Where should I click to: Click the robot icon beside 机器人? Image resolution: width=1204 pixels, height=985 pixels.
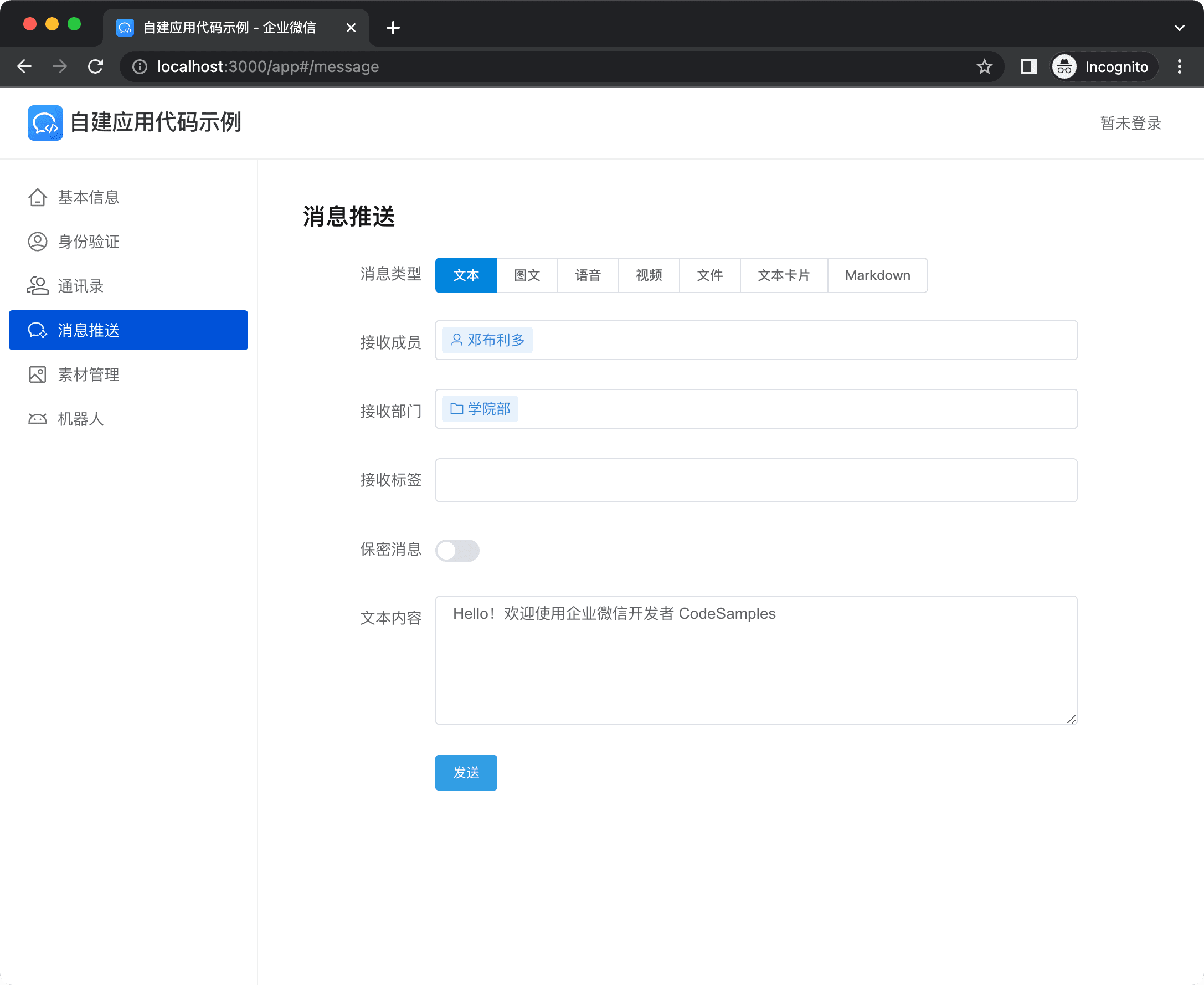(38, 419)
